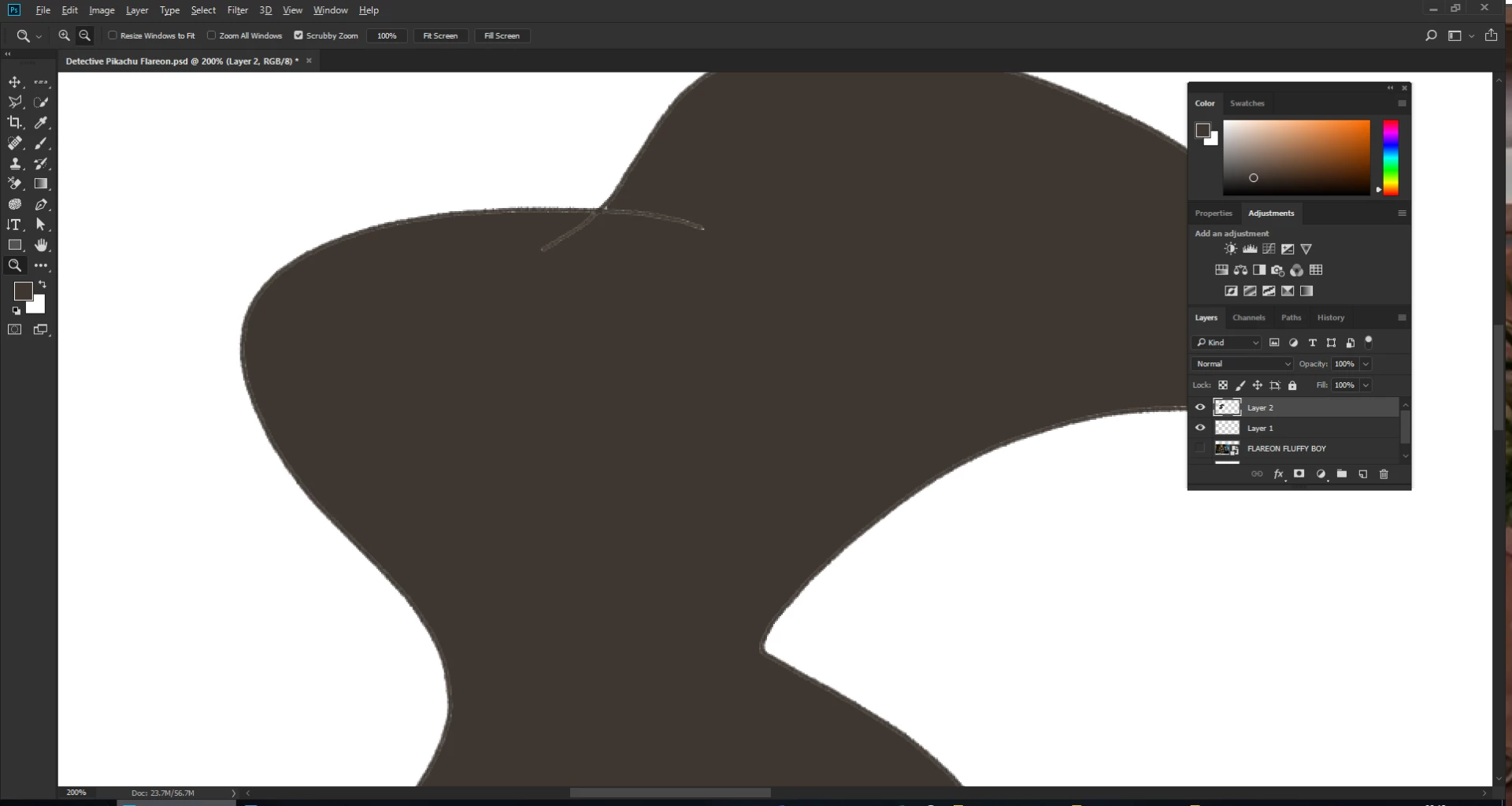Open the Fill dropdown arrow

tap(1366, 385)
